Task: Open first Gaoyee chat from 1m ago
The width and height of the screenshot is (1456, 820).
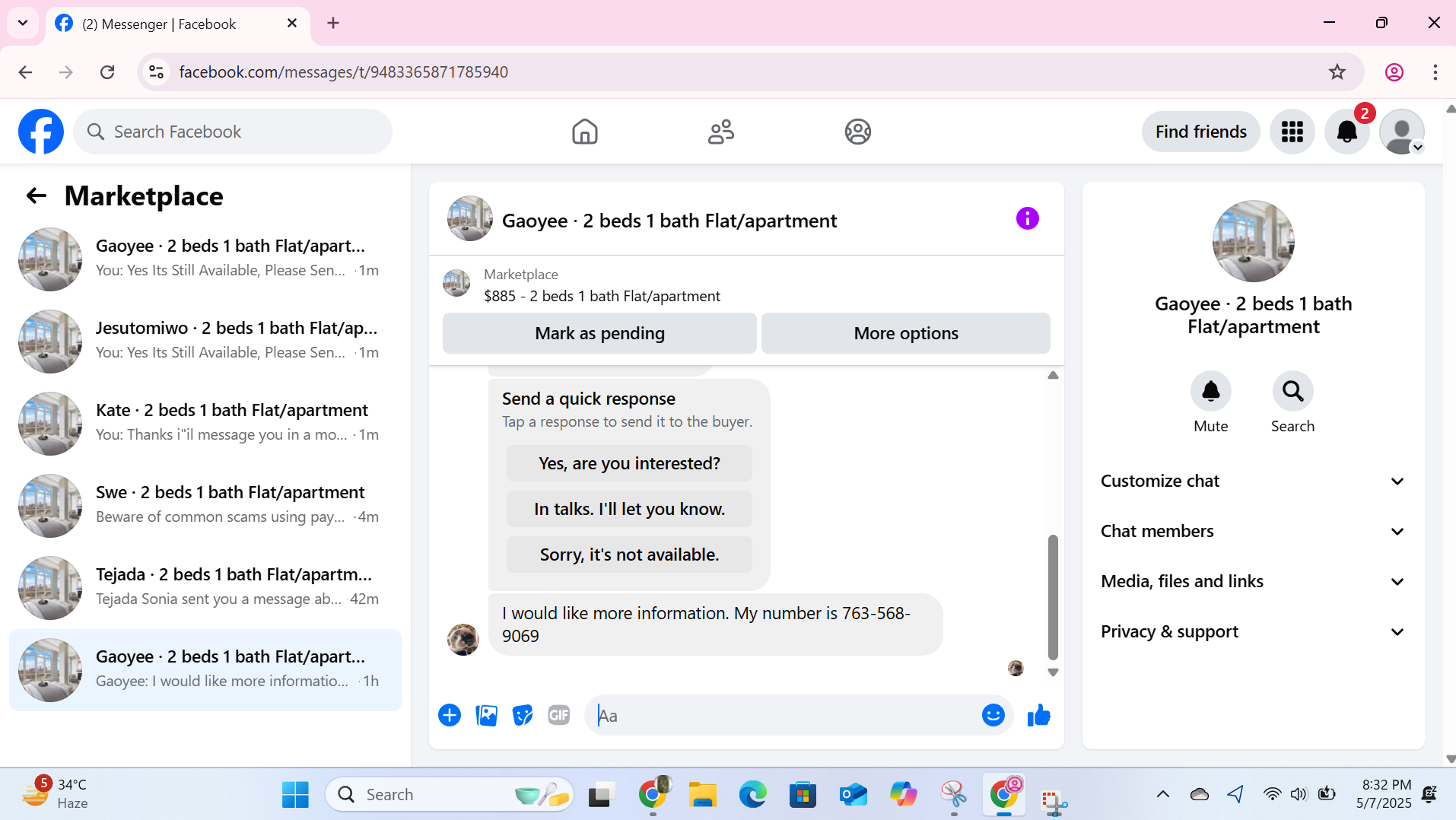Action: click(205, 259)
